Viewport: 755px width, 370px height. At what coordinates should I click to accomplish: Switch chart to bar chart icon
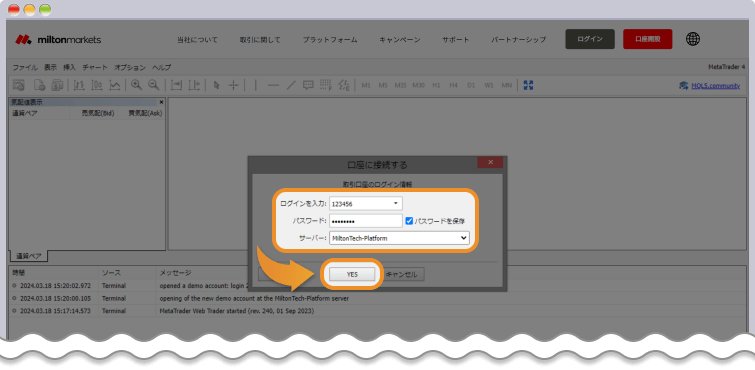point(79,85)
